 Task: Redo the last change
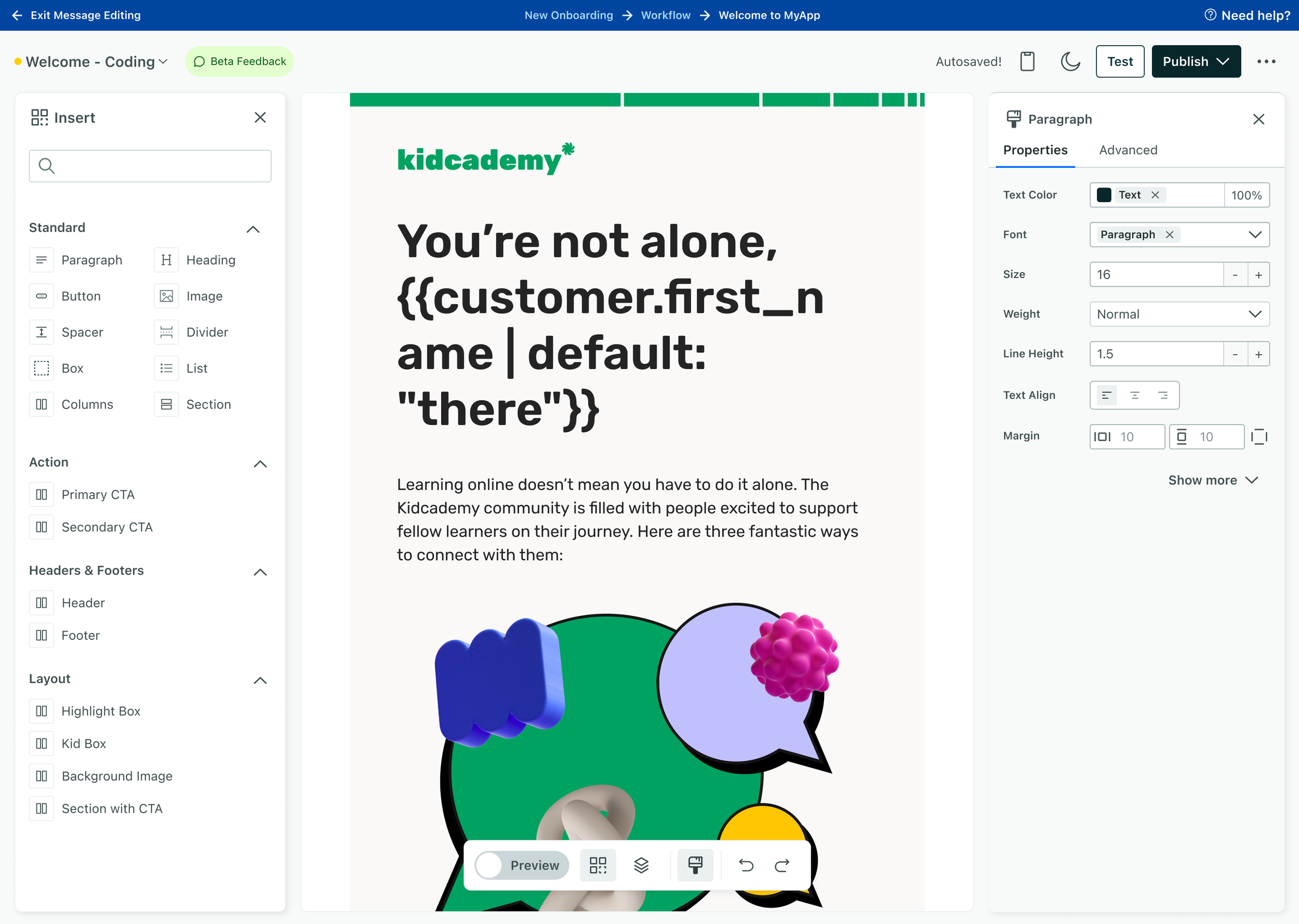click(x=782, y=865)
